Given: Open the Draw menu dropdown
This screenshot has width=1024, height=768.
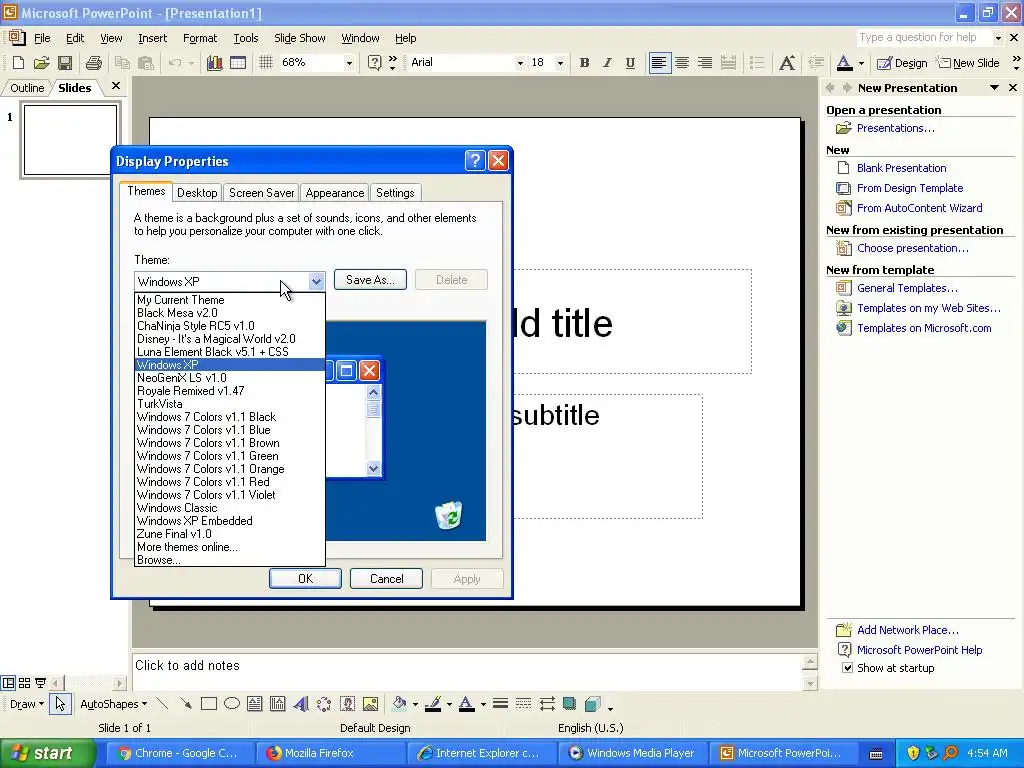Looking at the screenshot, I should [26, 703].
